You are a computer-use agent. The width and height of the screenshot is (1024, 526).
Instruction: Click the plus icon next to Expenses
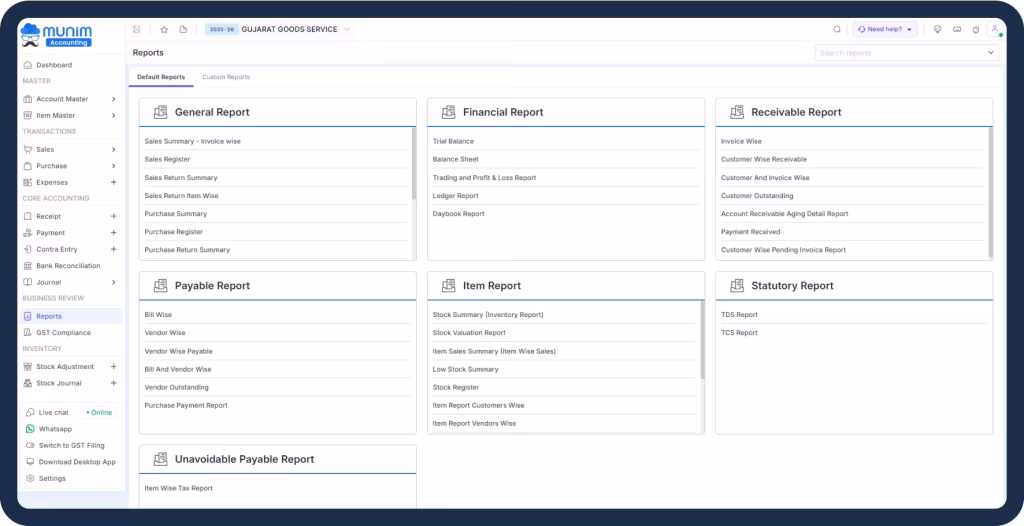114,182
